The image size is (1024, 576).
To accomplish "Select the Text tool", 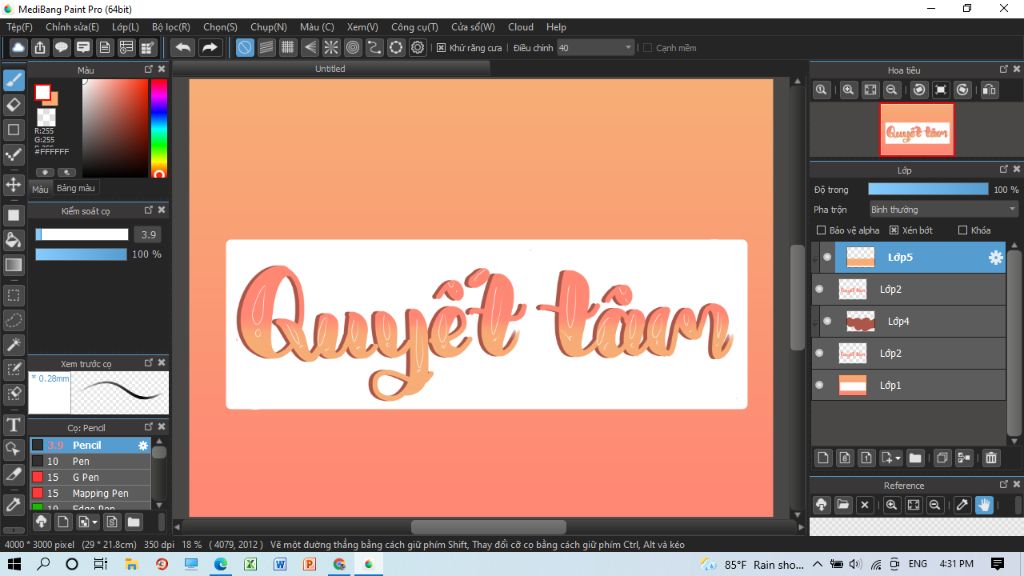I will (x=14, y=425).
